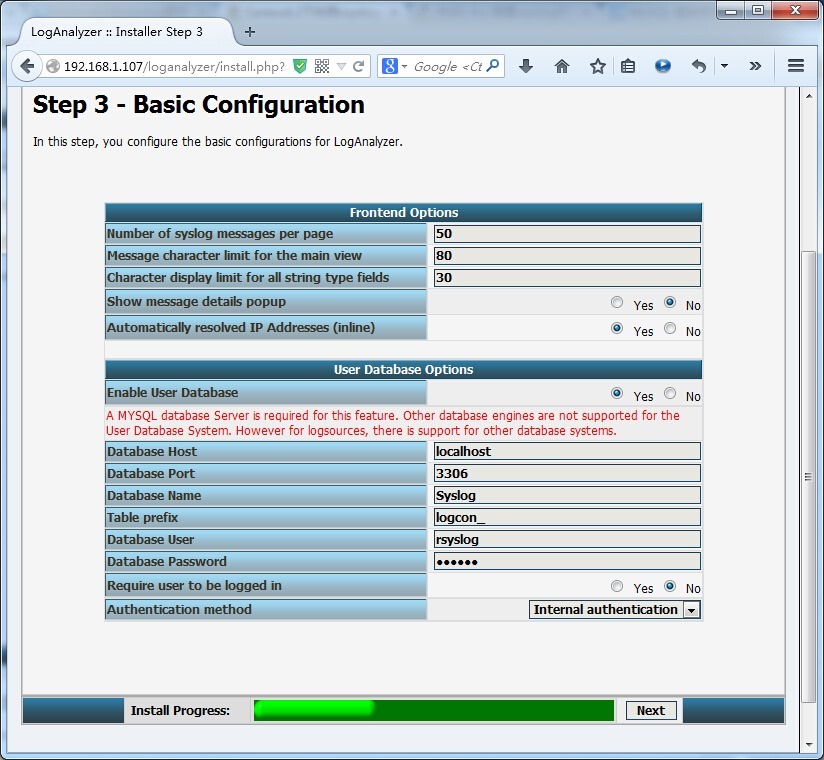
Task: Click the page reload icon
Action: pos(357,66)
